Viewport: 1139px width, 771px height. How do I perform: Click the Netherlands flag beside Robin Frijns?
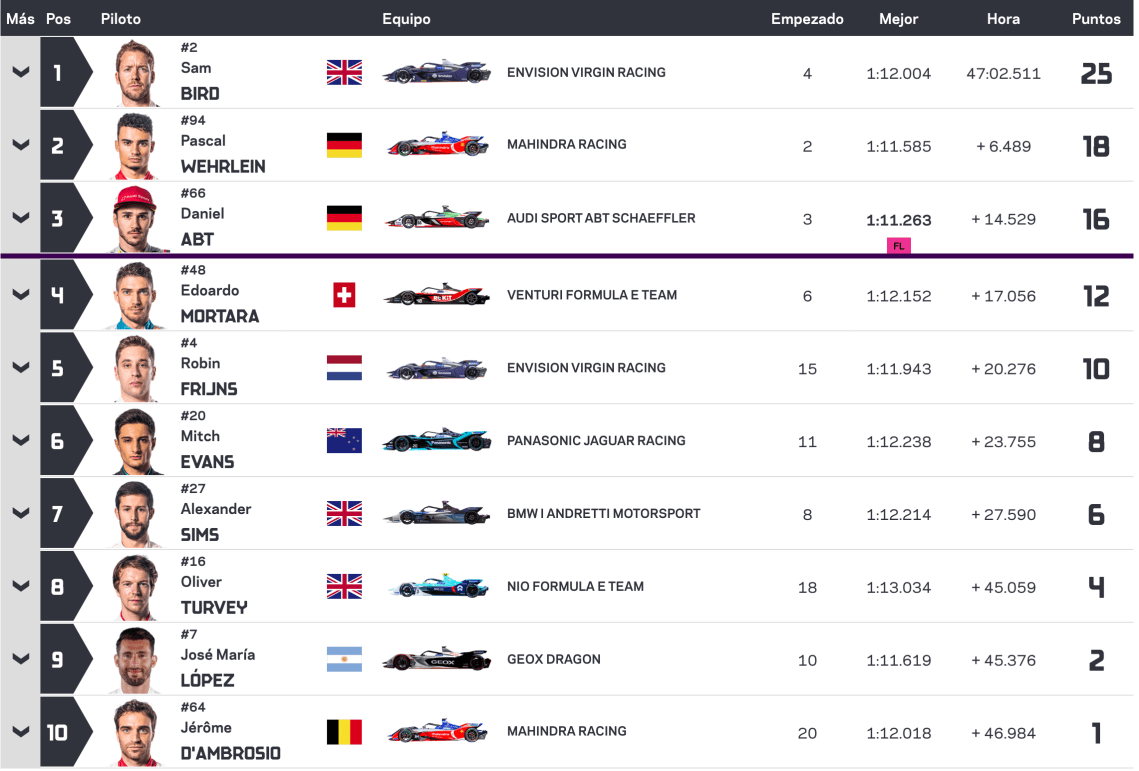pyautogui.click(x=344, y=368)
